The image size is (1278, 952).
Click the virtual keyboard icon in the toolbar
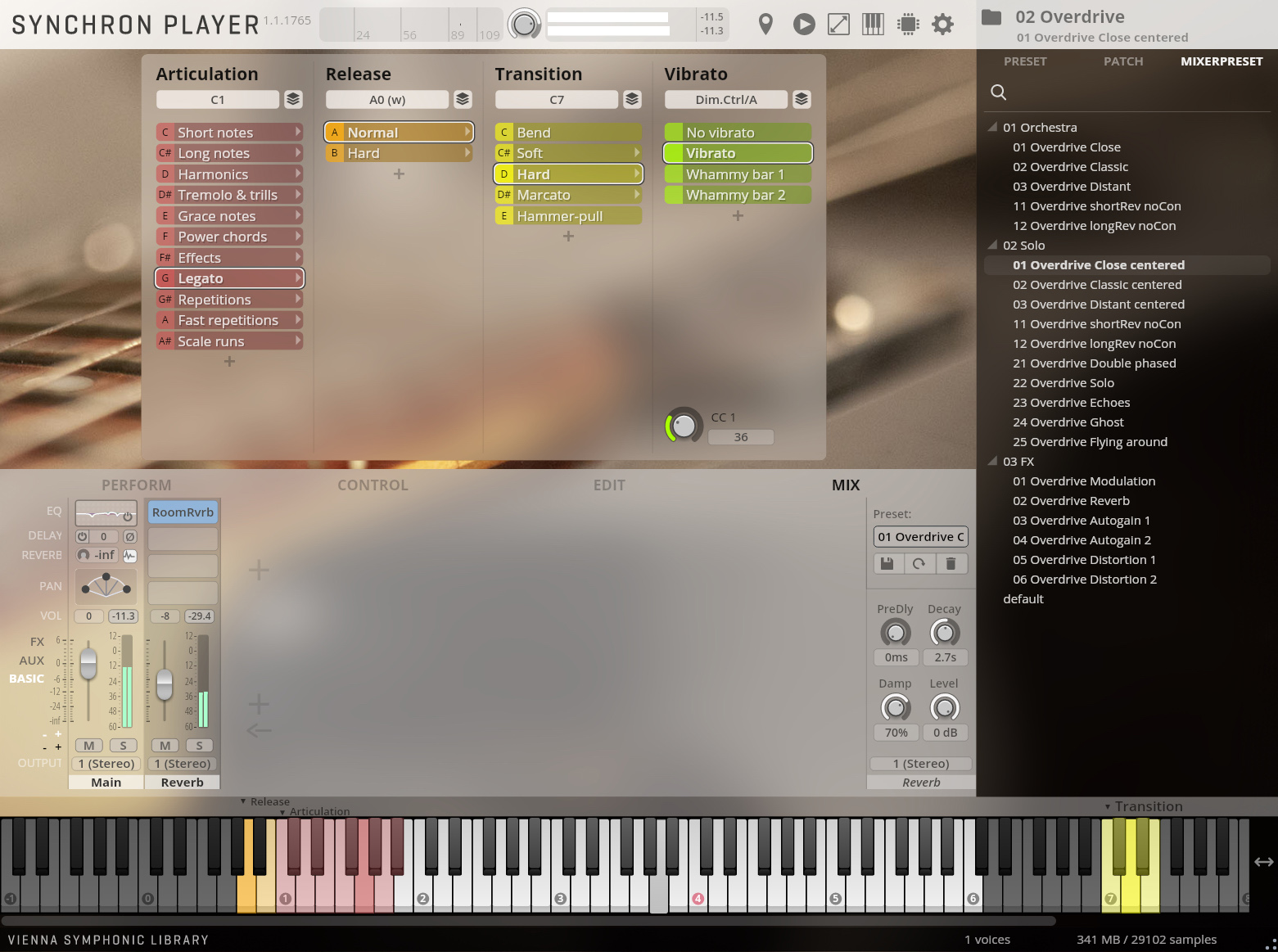872,24
